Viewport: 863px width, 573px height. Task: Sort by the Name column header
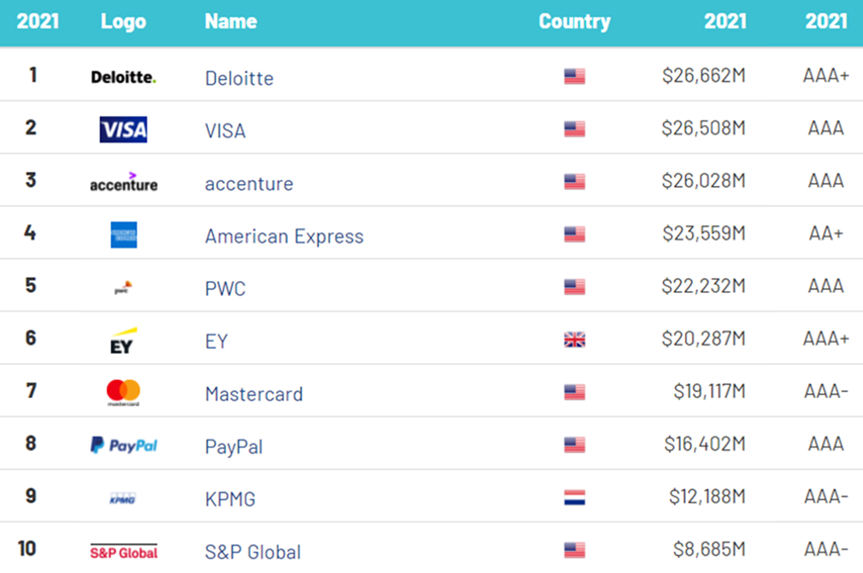click(x=231, y=21)
